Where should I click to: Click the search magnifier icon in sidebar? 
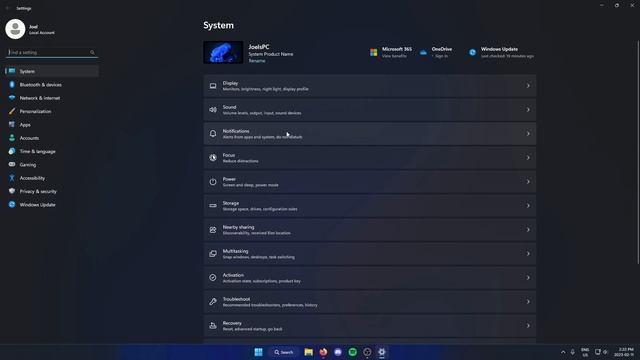tap(92, 52)
